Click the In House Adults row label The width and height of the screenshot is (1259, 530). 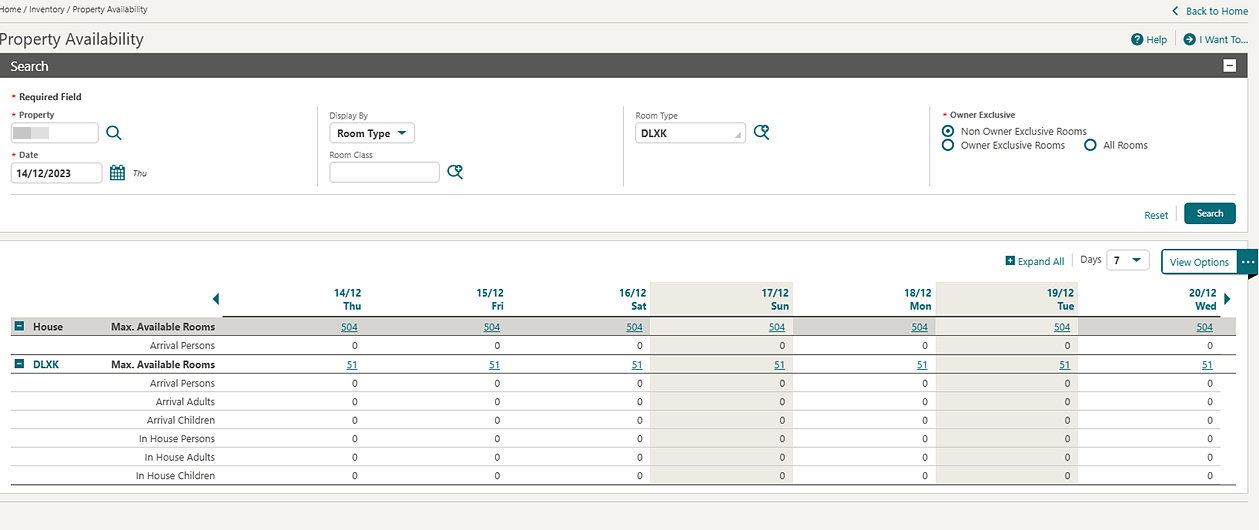(x=180, y=457)
